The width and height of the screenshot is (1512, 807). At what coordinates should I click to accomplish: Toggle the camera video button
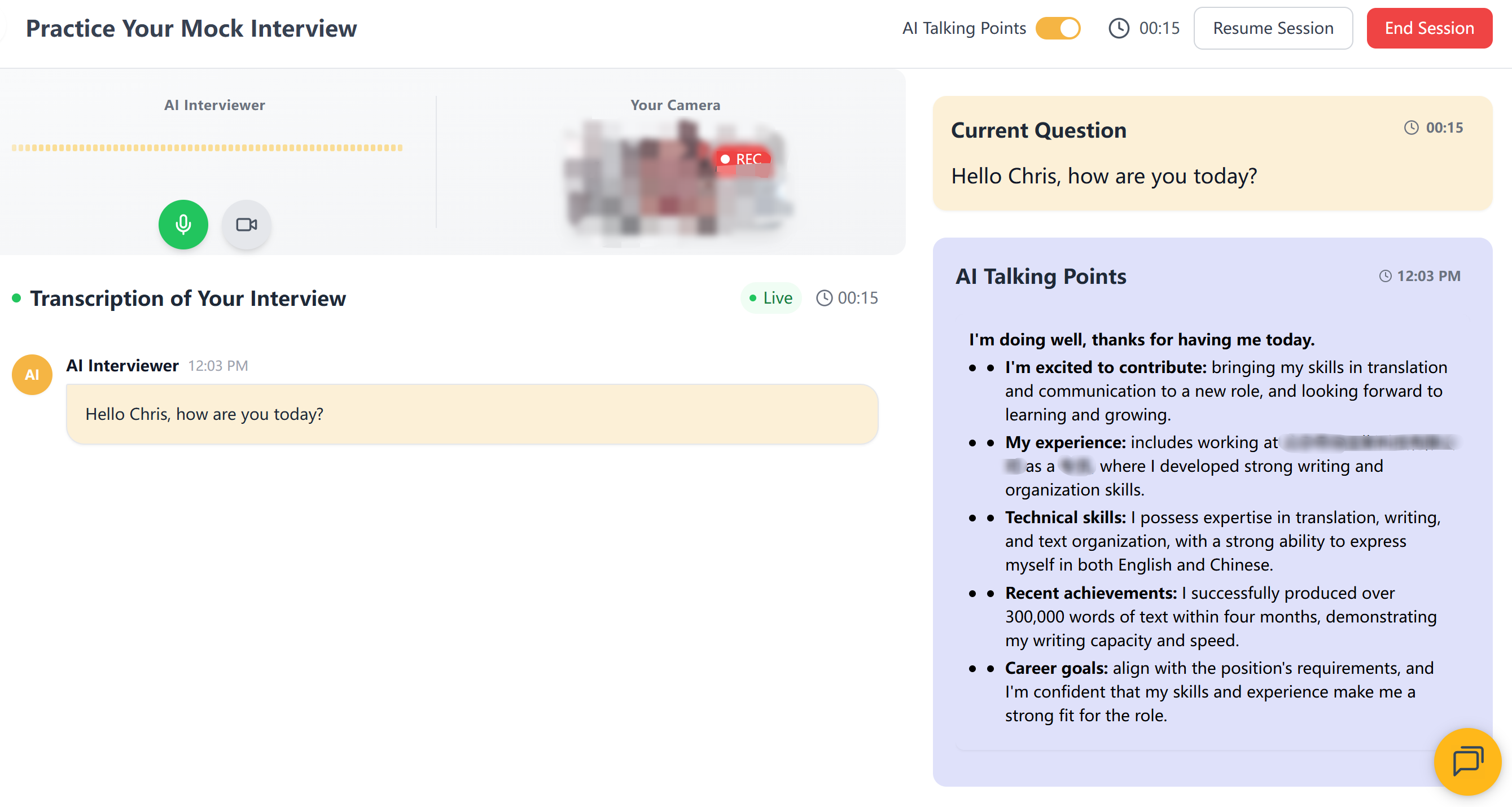click(247, 224)
